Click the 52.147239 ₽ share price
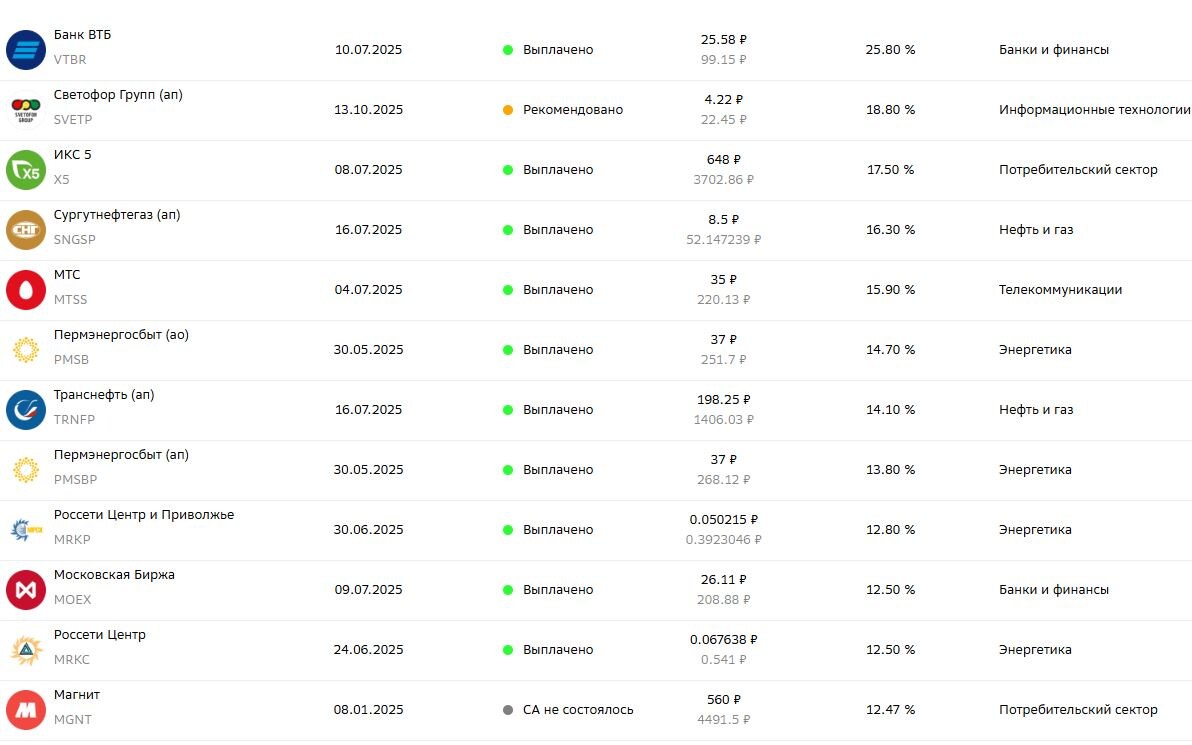The width and height of the screenshot is (1192, 745). click(724, 240)
